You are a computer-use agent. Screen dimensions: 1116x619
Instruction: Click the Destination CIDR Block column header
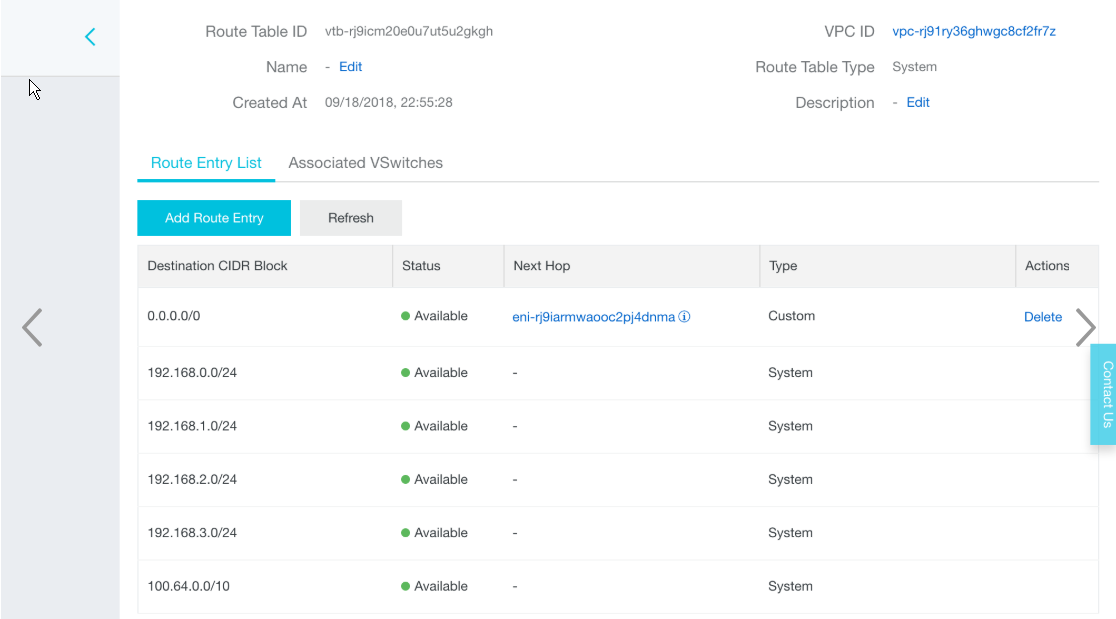point(217,266)
